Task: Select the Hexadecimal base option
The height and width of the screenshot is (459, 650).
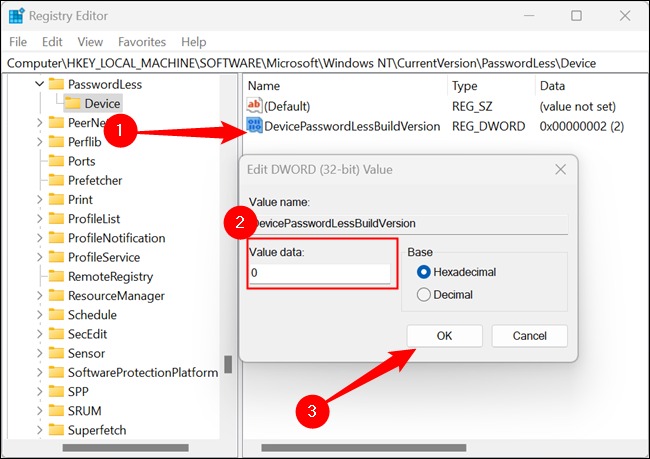Action: 423,272
